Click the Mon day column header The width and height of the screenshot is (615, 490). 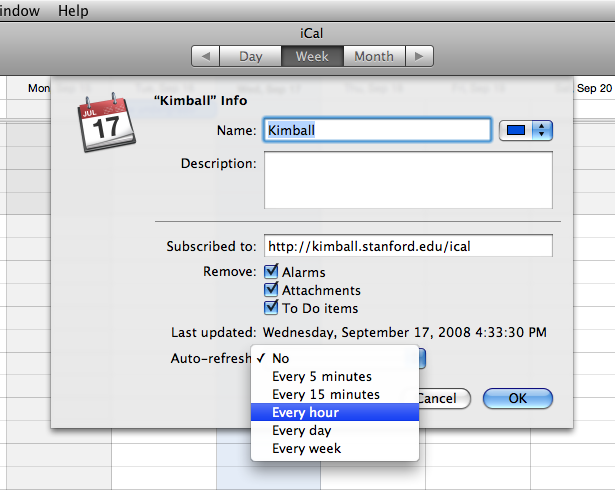tap(39, 88)
